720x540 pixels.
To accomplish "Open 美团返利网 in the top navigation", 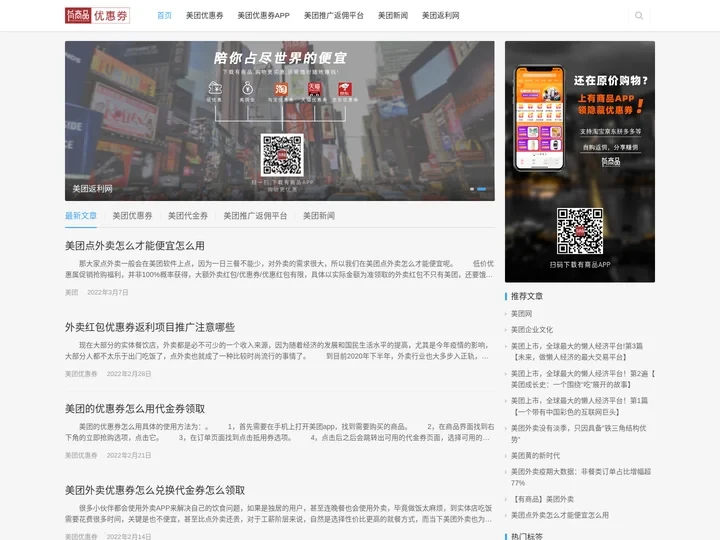I will click(x=441, y=16).
